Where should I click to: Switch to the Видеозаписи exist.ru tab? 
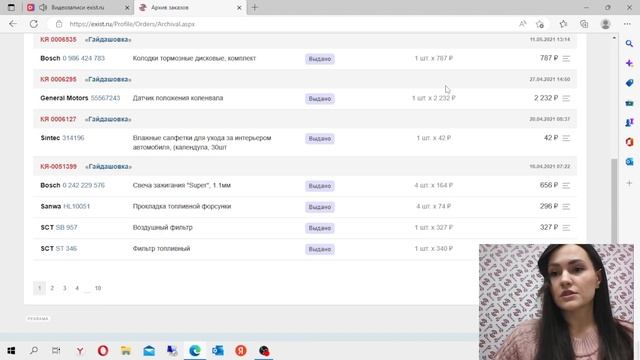pyautogui.click(x=78, y=7)
